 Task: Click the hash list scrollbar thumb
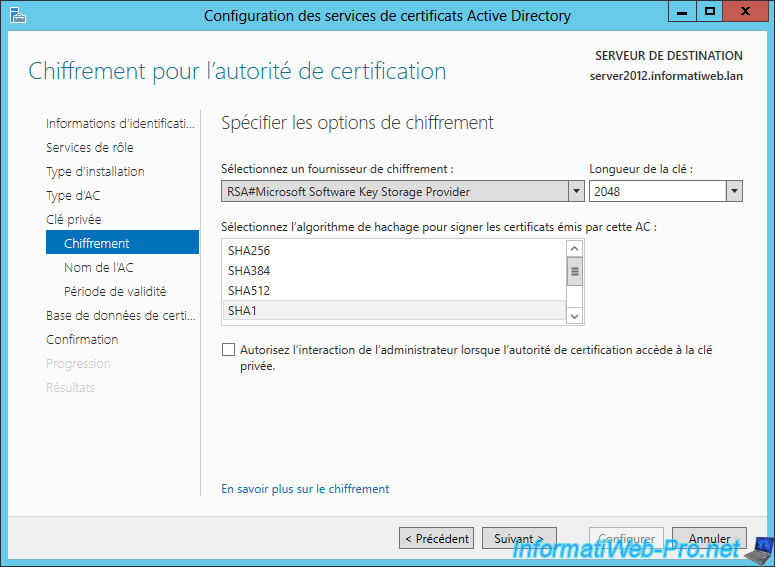574,271
